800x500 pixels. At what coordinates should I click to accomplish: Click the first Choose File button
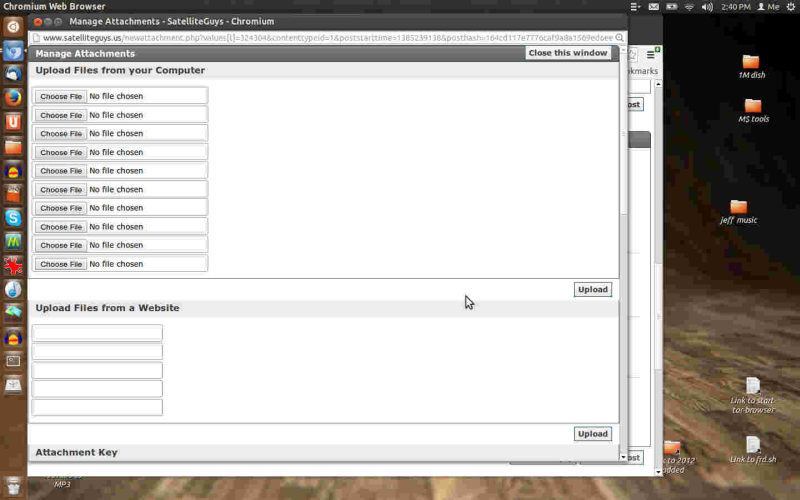61,96
